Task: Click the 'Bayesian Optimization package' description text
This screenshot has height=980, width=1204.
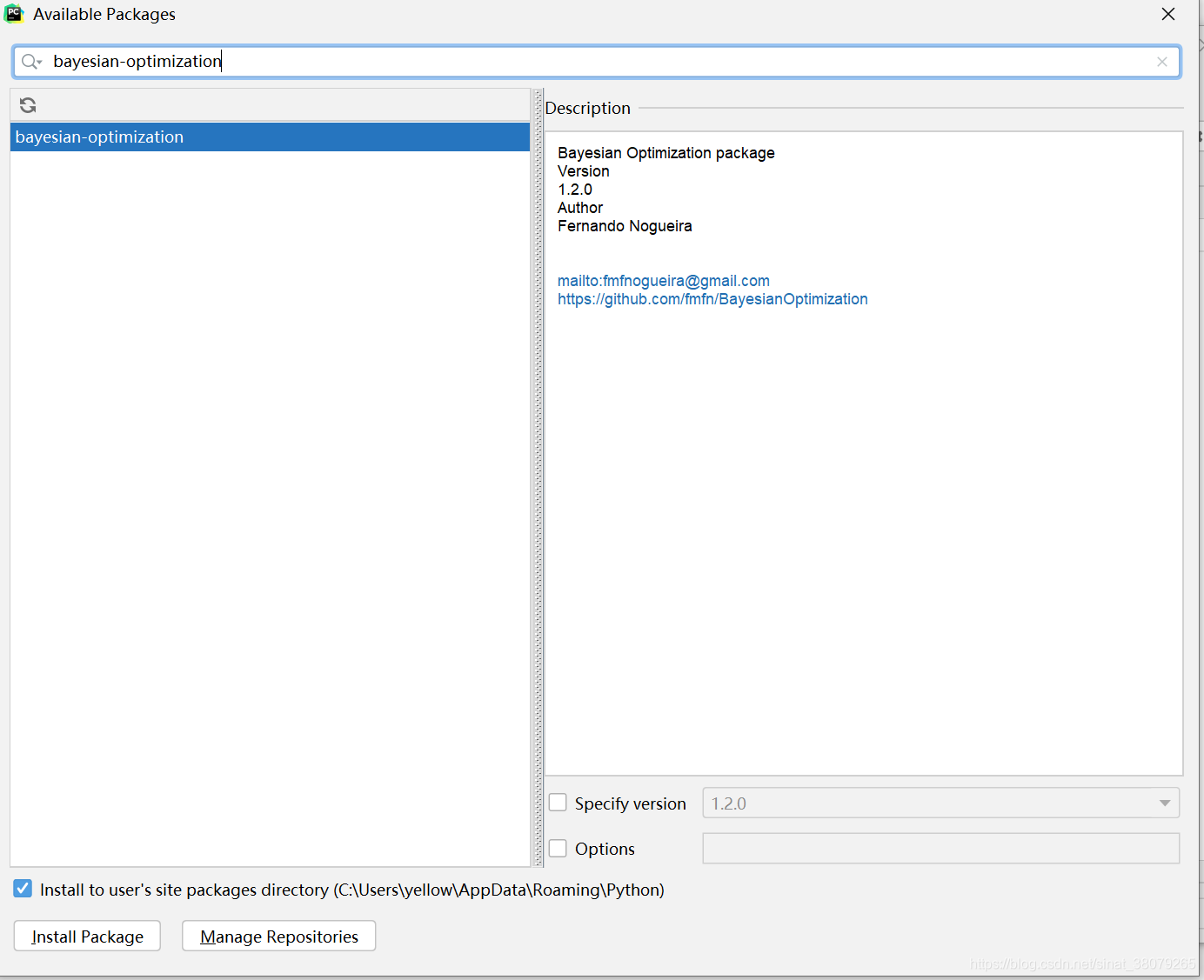Action: pyautogui.click(x=666, y=153)
